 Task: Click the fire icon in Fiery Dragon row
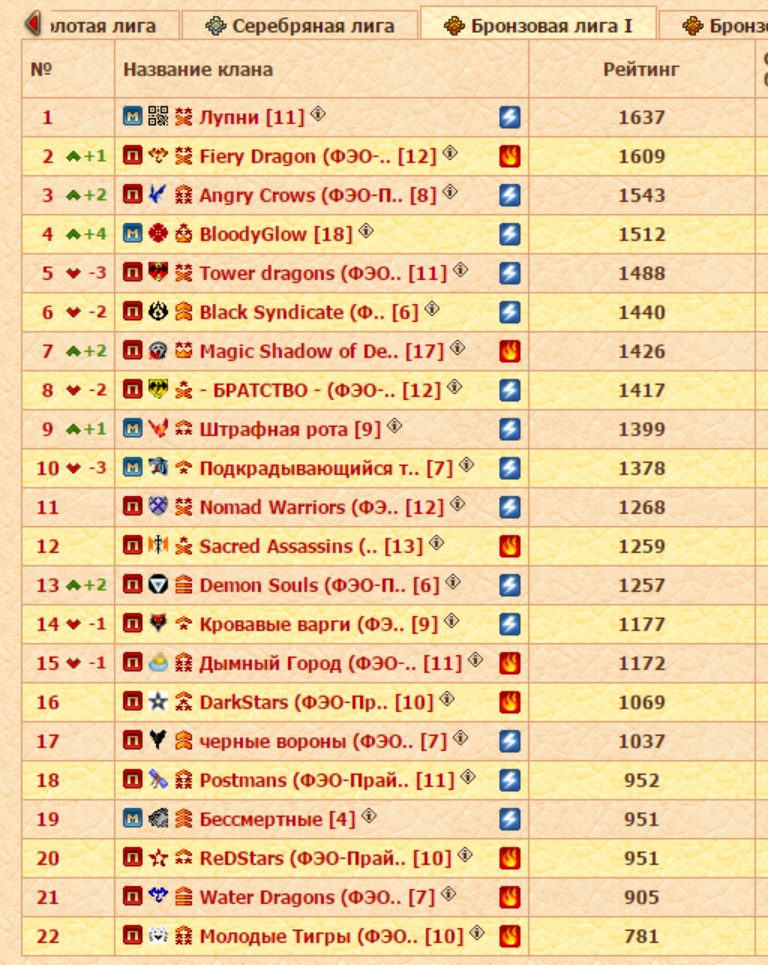point(510,156)
